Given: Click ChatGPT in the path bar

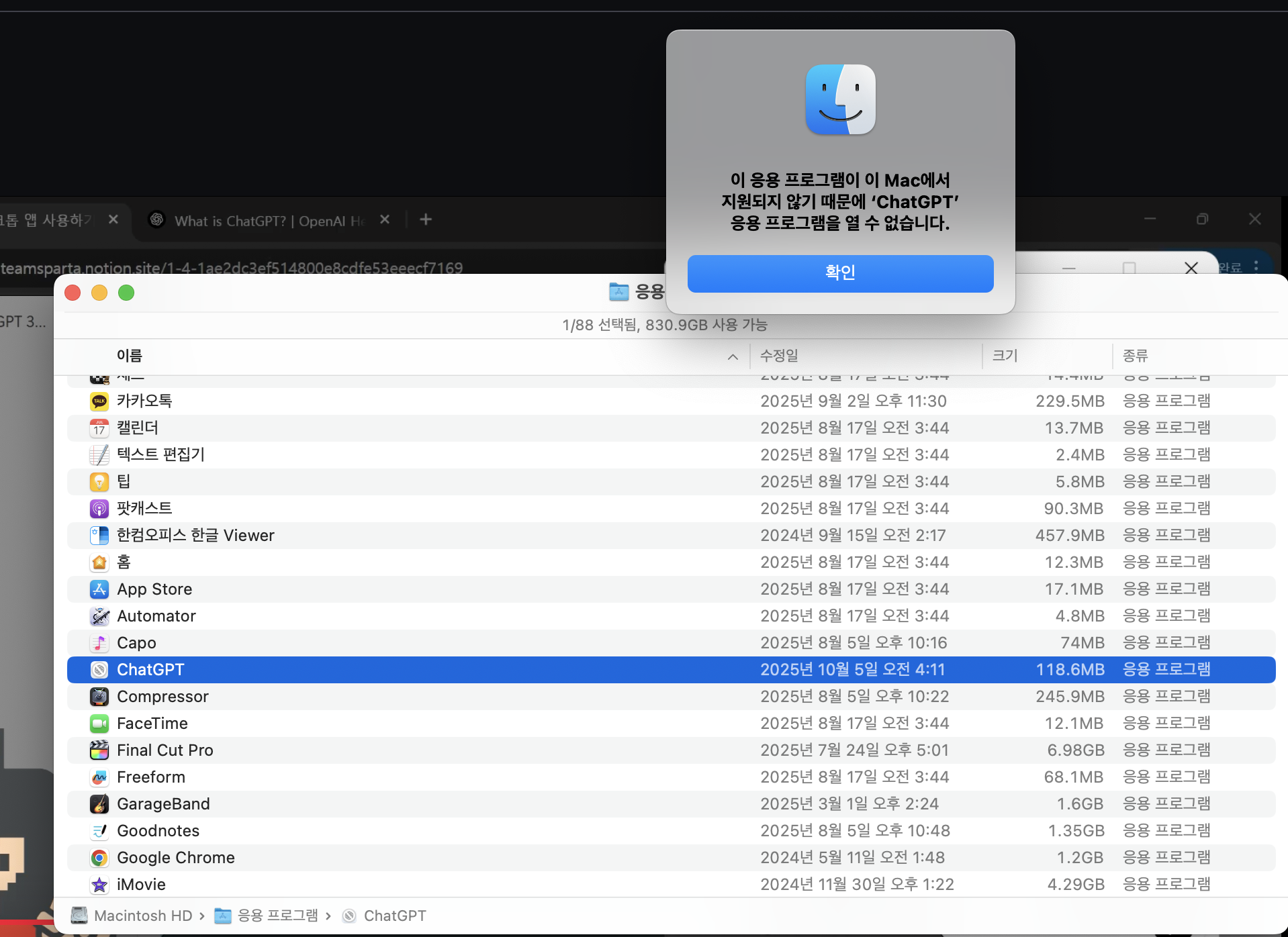Looking at the screenshot, I should 395,916.
